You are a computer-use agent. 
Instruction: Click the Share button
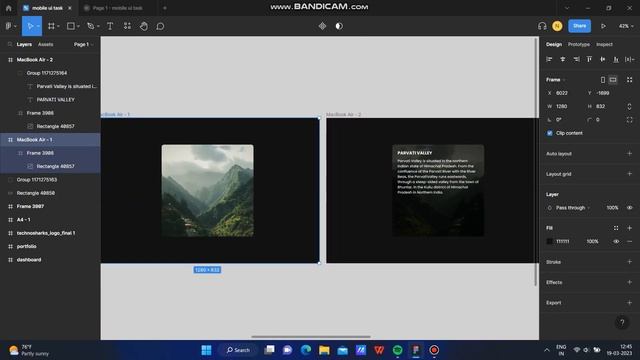[580, 26]
